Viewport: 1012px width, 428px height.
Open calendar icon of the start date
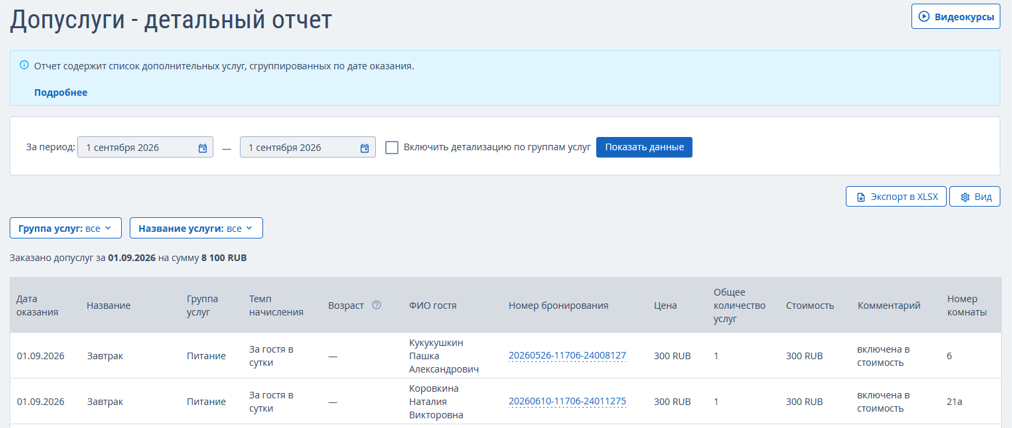point(203,148)
